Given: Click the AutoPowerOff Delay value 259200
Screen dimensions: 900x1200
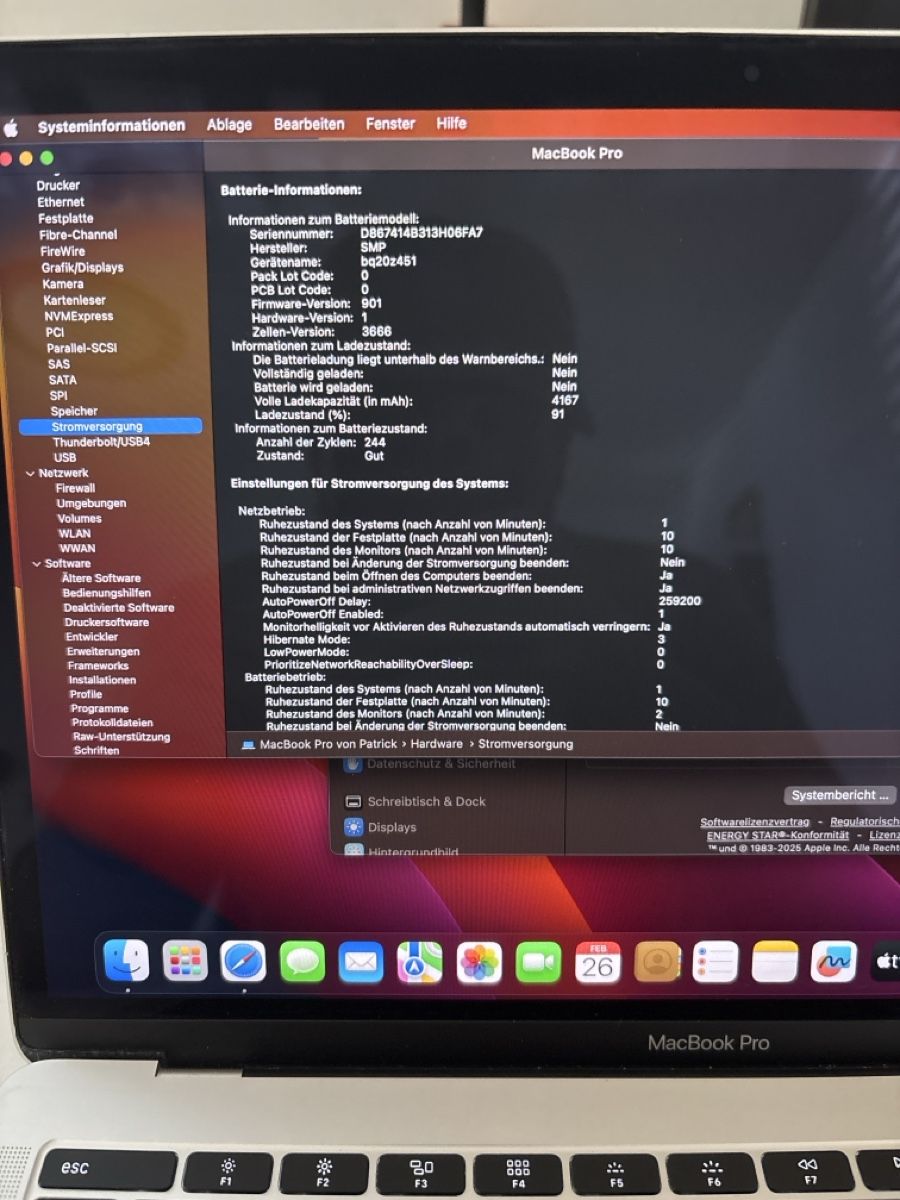Looking at the screenshot, I should (x=680, y=601).
